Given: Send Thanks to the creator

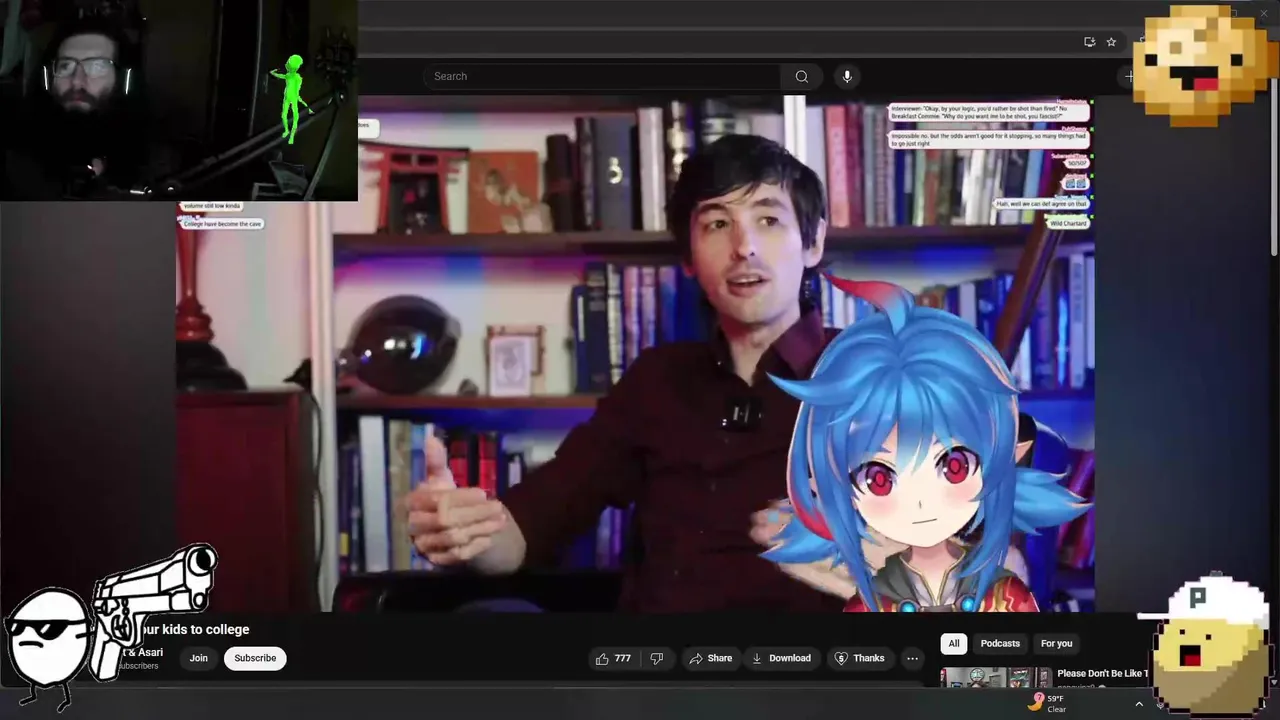Looking at the screenshot, I should [x=859, y=658].
